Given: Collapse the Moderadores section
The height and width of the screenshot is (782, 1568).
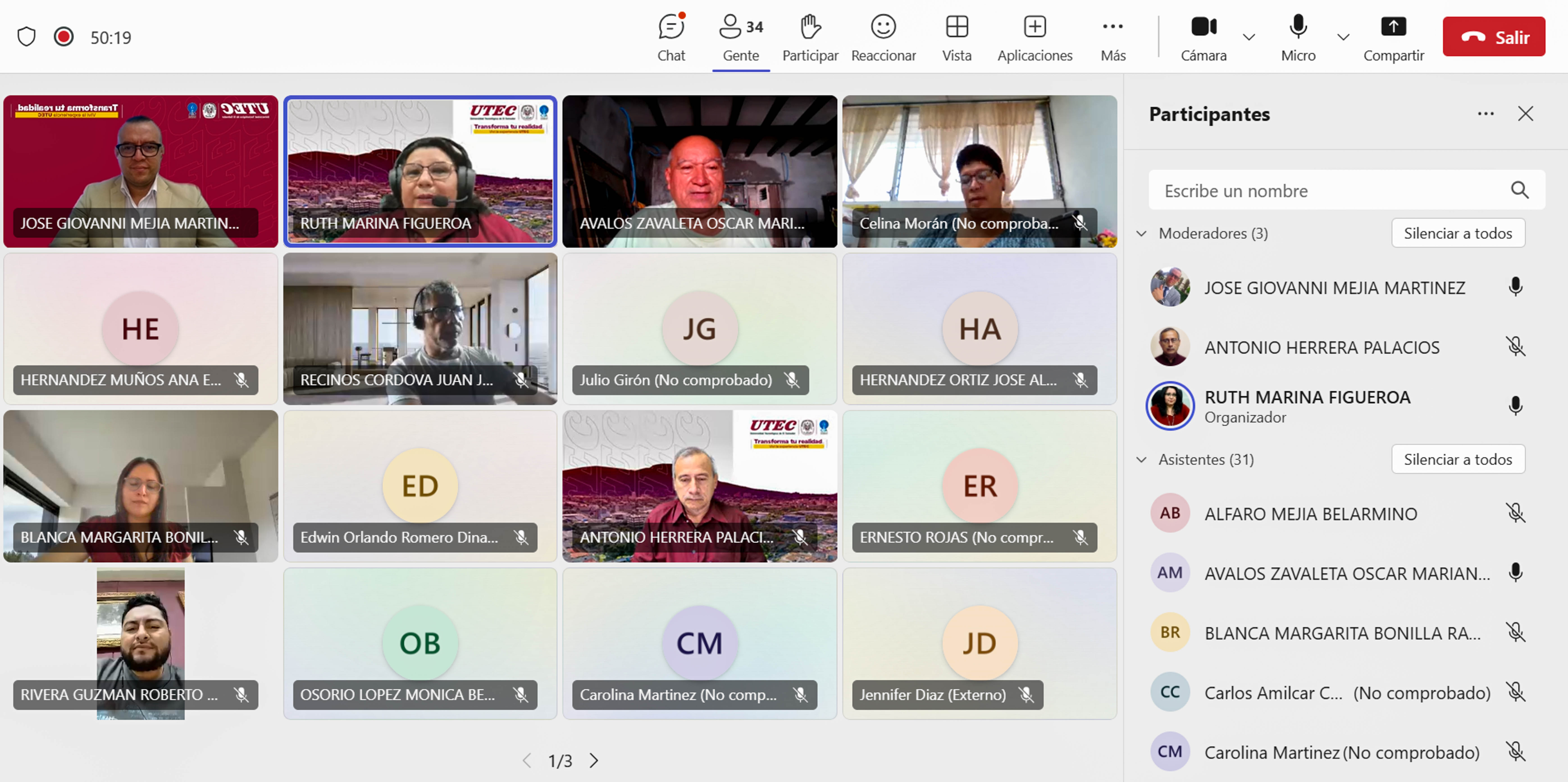Looking at the screenshot, I should pos(1141,234).
